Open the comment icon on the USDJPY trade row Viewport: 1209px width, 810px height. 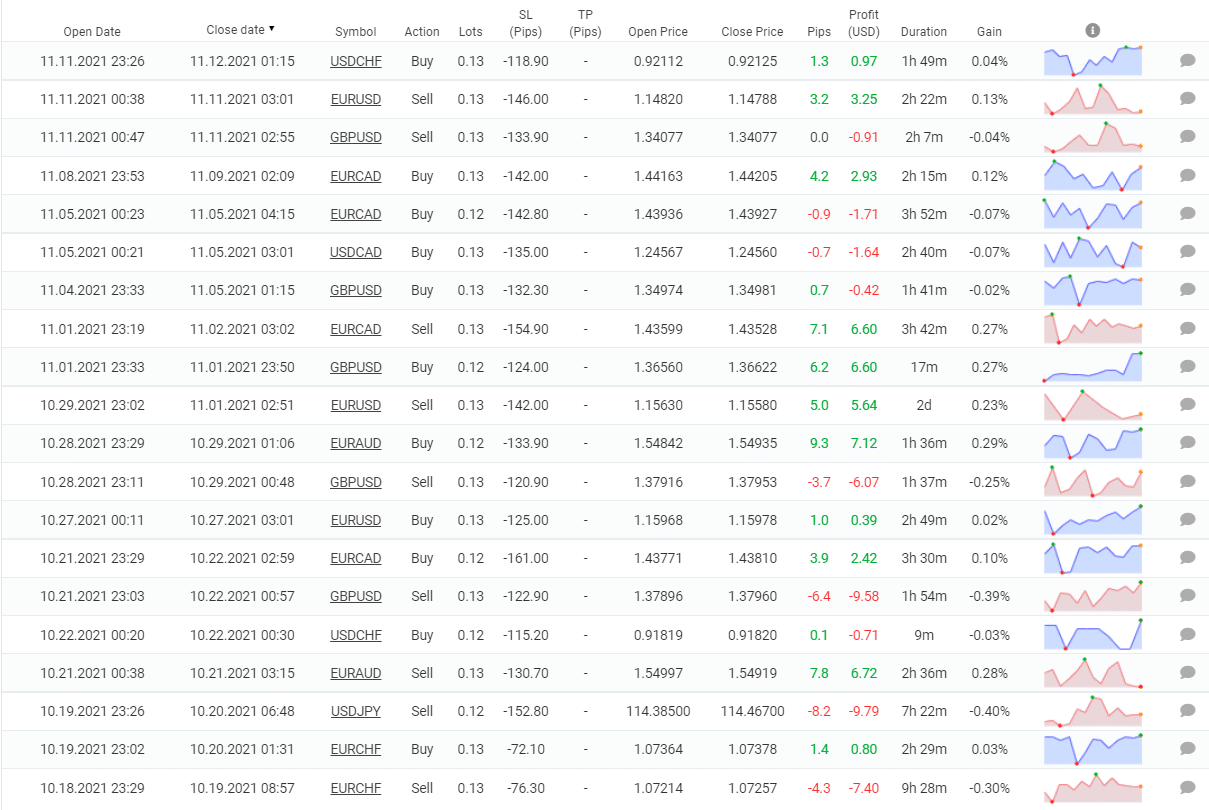(1187, 711)
